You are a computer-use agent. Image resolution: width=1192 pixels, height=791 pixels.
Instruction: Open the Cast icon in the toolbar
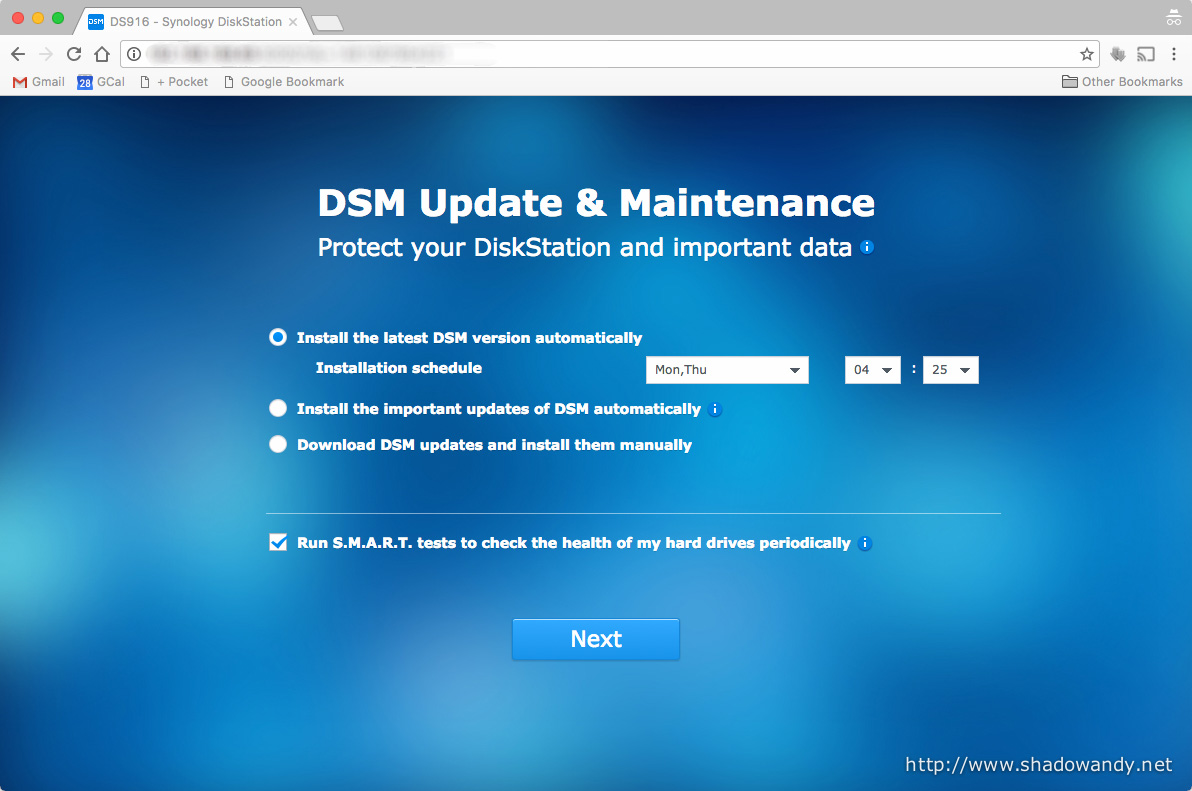click(x=1146, y=54)
